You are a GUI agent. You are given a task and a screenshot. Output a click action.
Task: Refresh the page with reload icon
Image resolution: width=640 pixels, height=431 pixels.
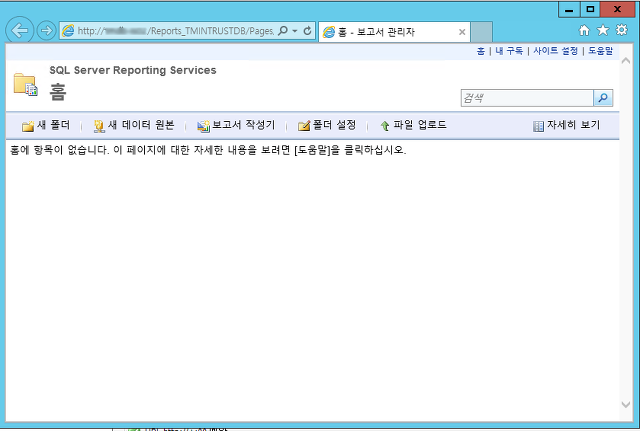coord(307,31)
